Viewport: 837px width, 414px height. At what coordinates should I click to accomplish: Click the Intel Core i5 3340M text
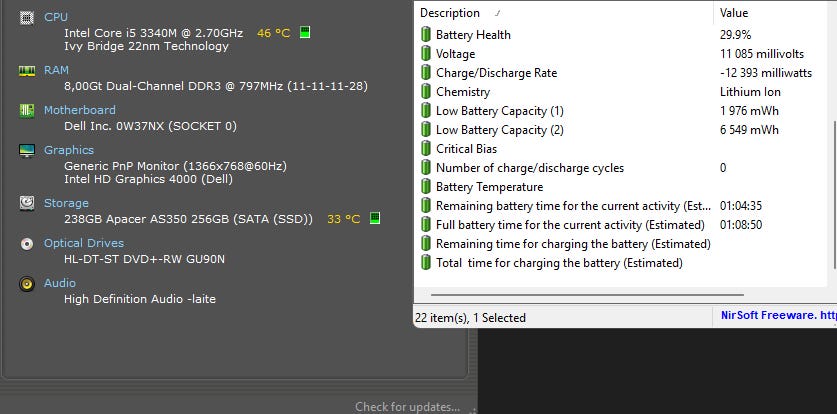[153, 33]
